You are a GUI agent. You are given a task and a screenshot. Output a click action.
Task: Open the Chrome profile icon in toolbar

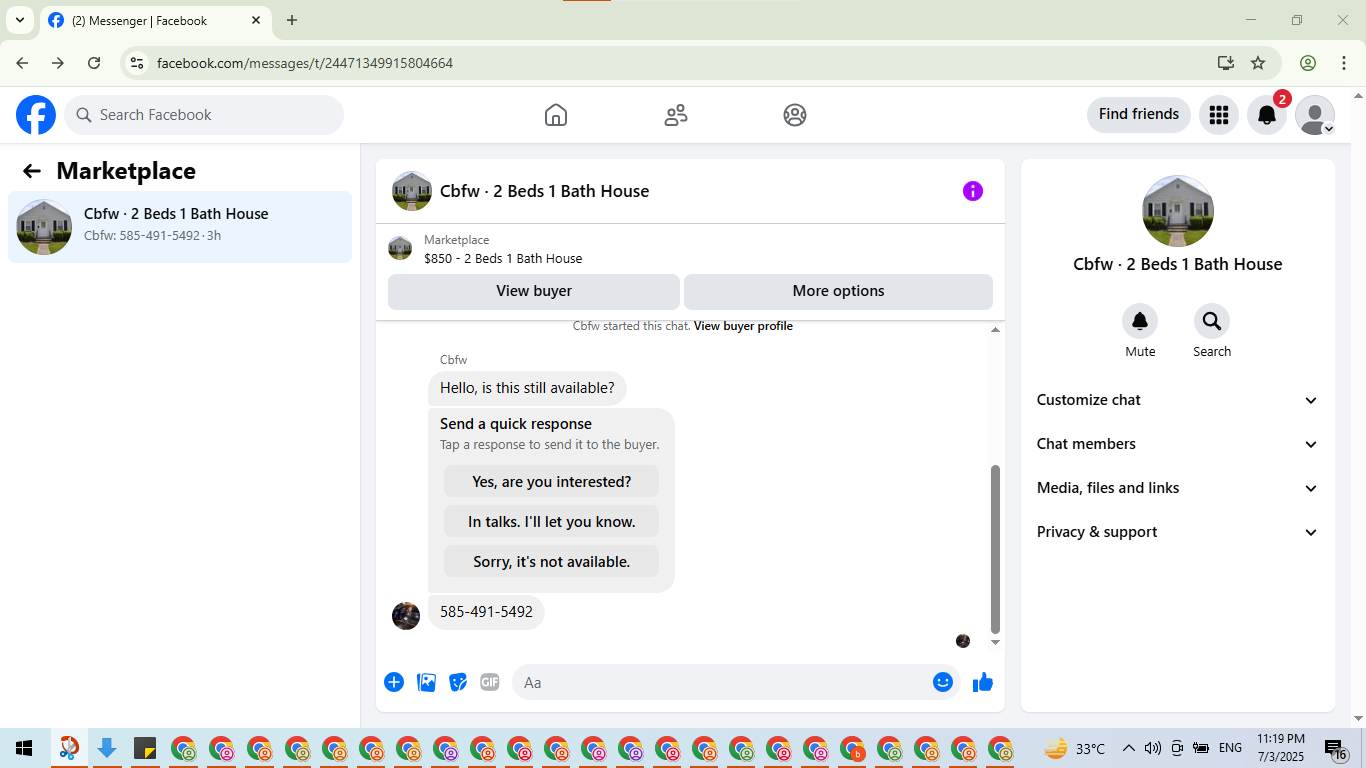1308,63
